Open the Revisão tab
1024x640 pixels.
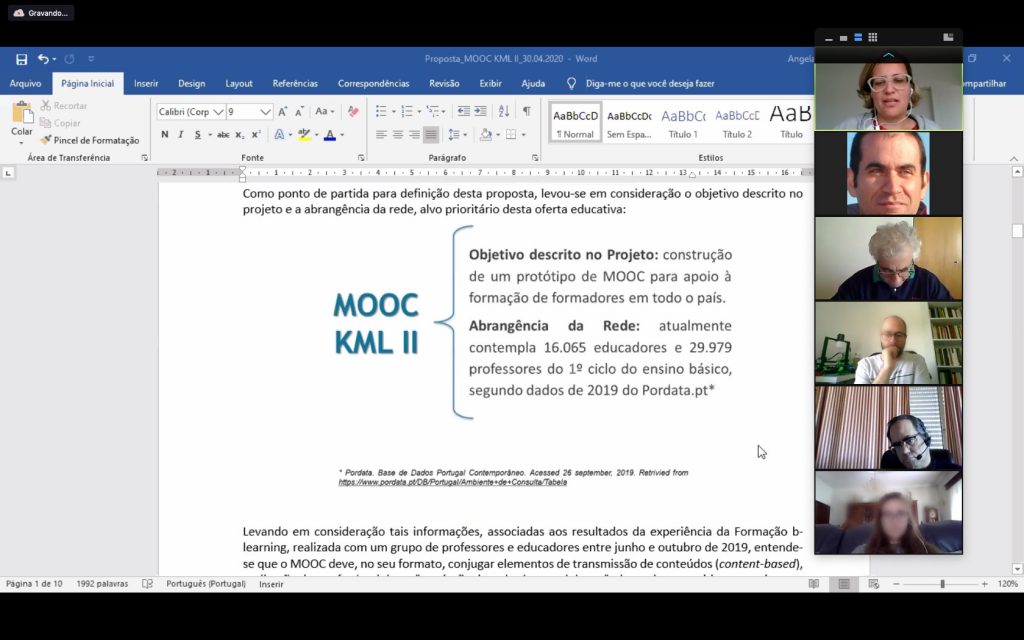pos(444,84)
